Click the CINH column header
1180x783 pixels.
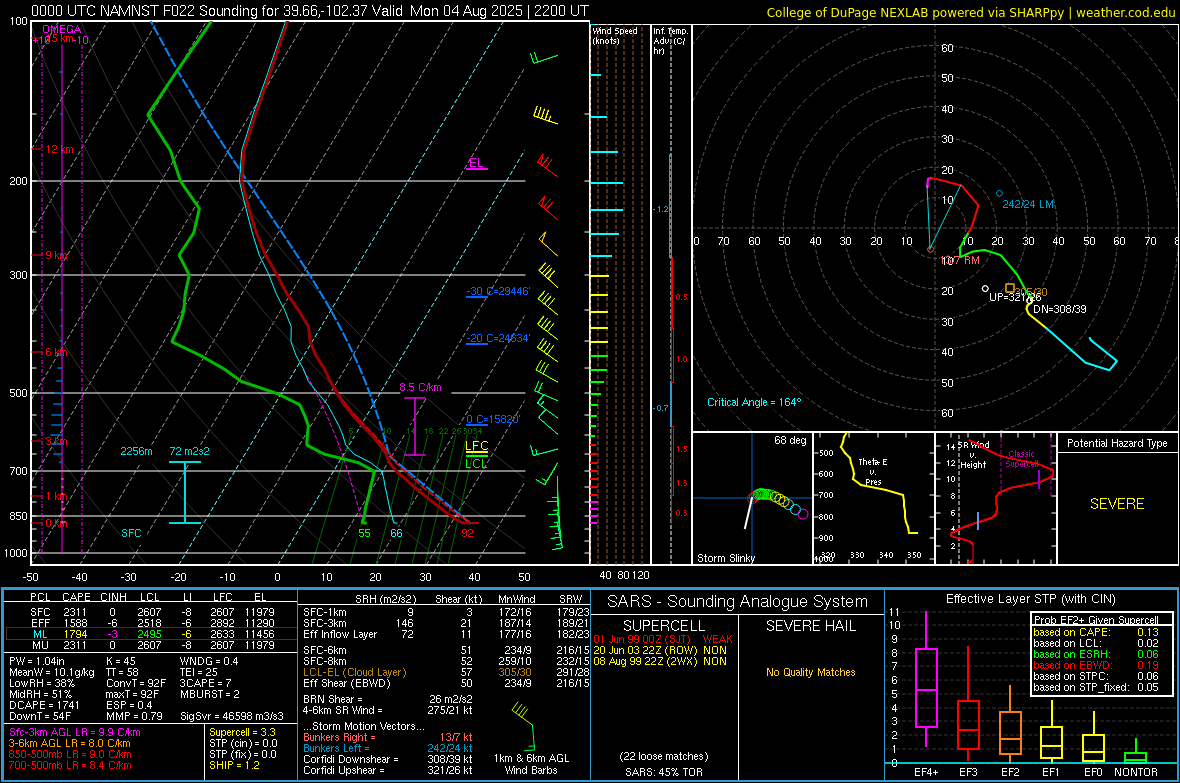click(114, 597)
